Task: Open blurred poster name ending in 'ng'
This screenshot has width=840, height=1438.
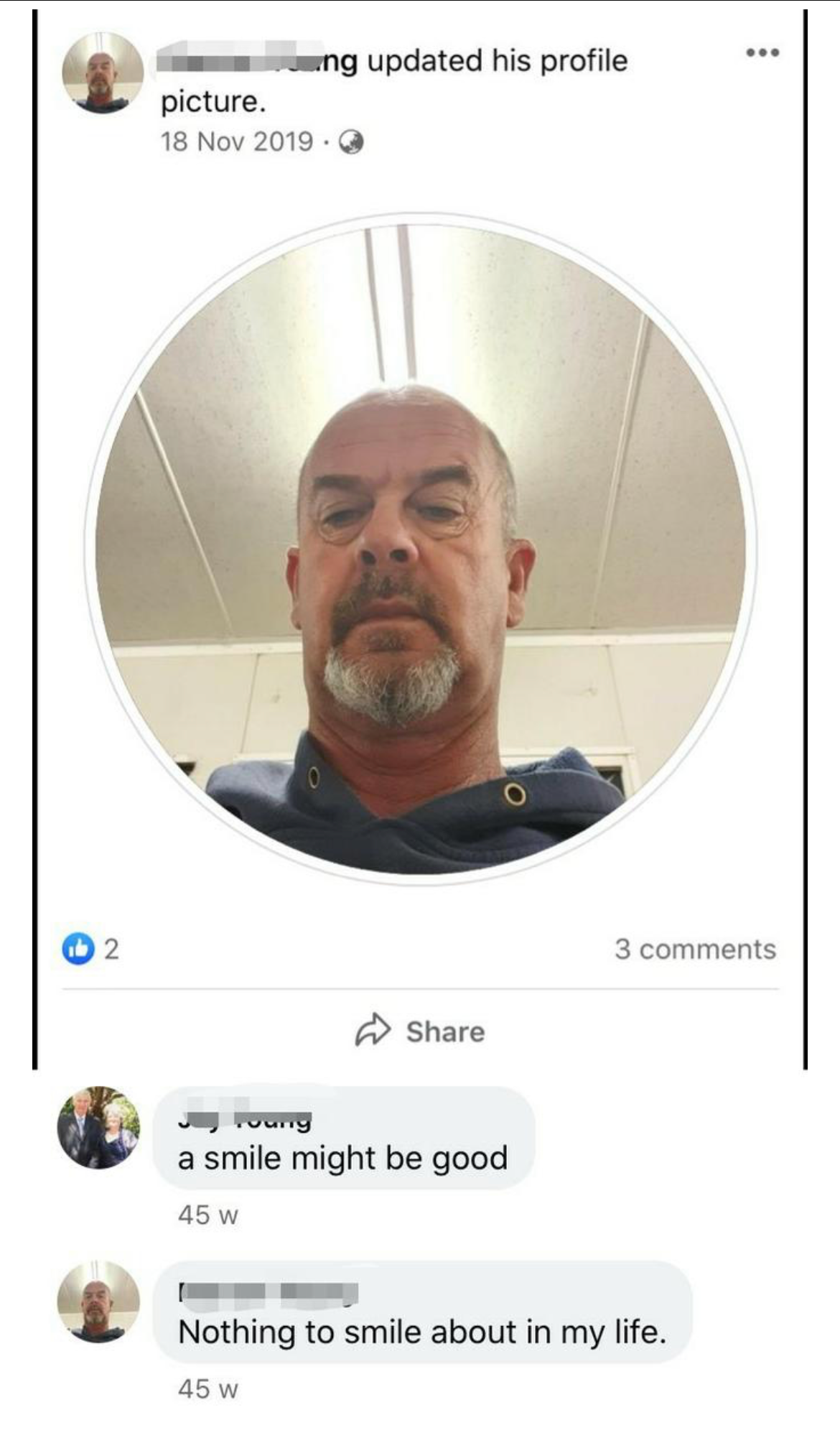Action: (x=257, y=60)
